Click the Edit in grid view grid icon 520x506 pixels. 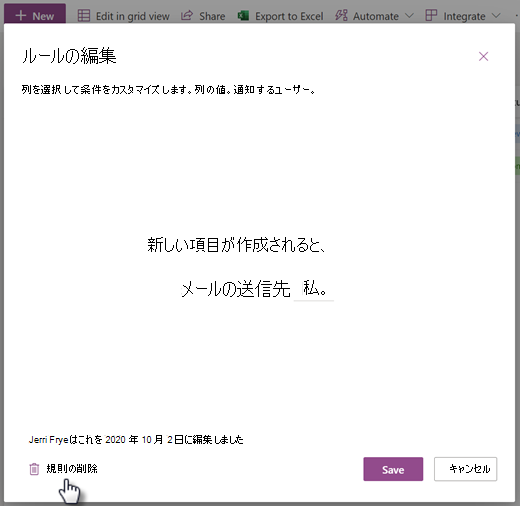[84, 15]
